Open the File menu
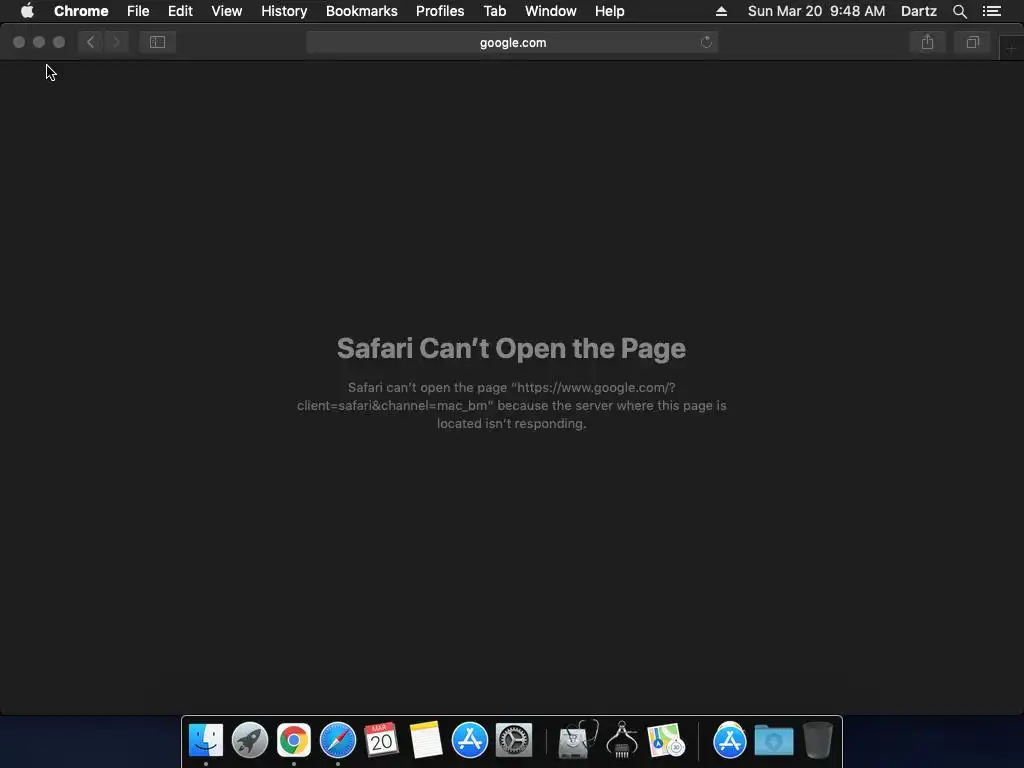1024x768 pixels. click(x=138, y=11)
